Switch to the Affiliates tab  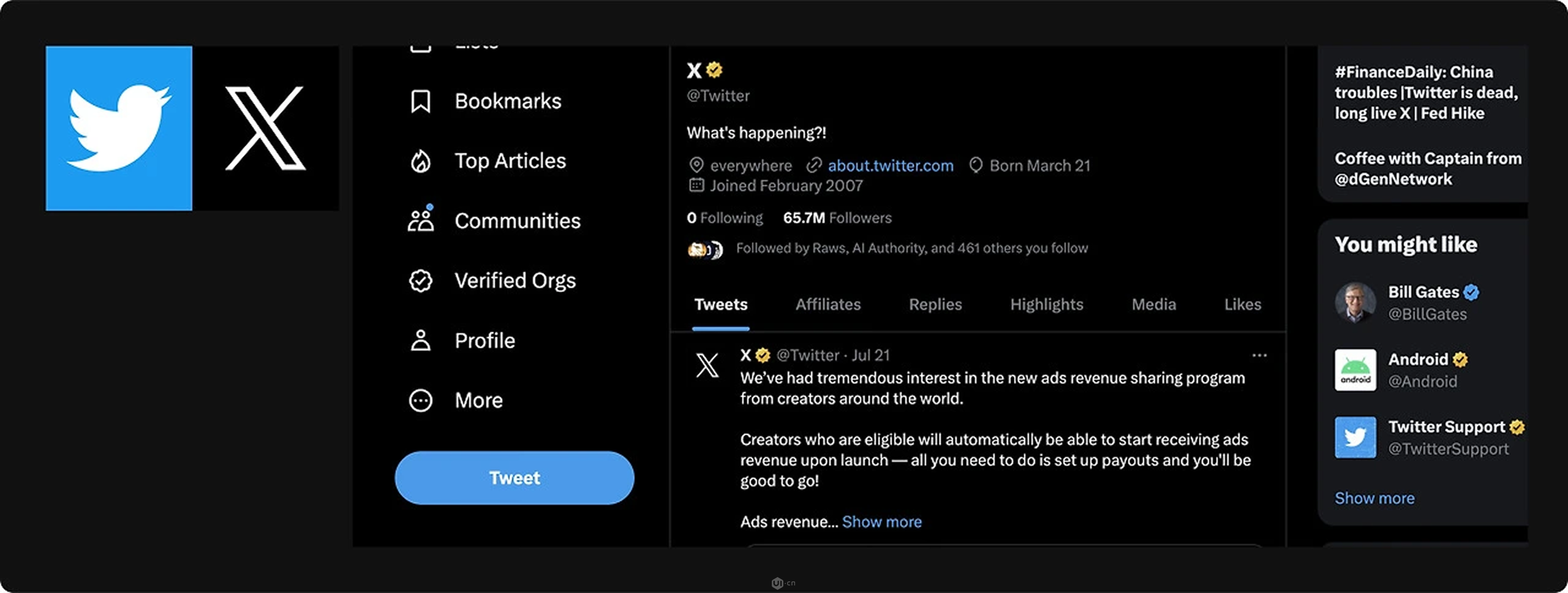pyautogui.click(x=827, y=304)
